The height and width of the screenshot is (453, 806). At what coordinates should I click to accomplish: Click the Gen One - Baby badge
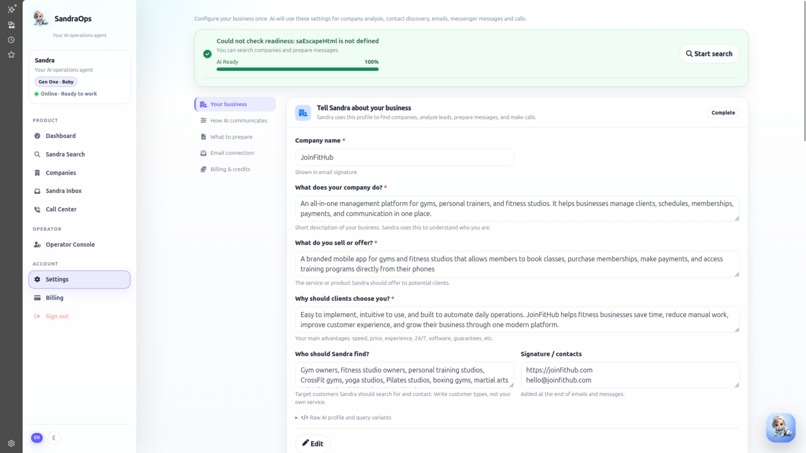click(56, 82)
